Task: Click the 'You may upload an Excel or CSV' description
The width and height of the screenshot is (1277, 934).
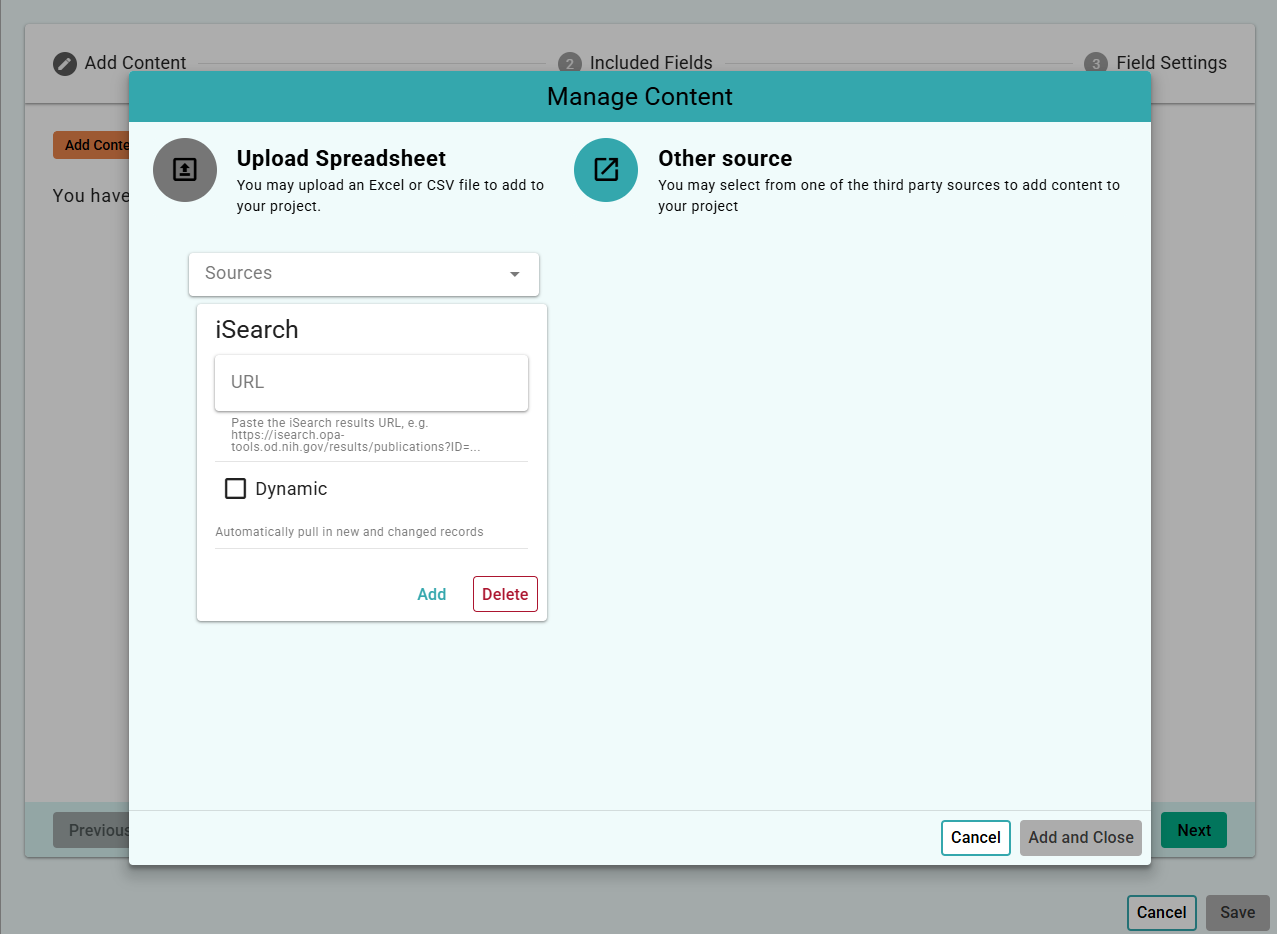Action: 390,196
